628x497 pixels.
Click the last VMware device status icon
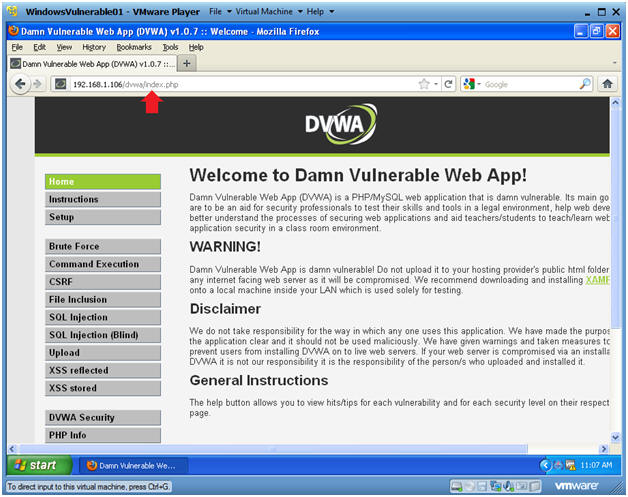coord(535,486)
